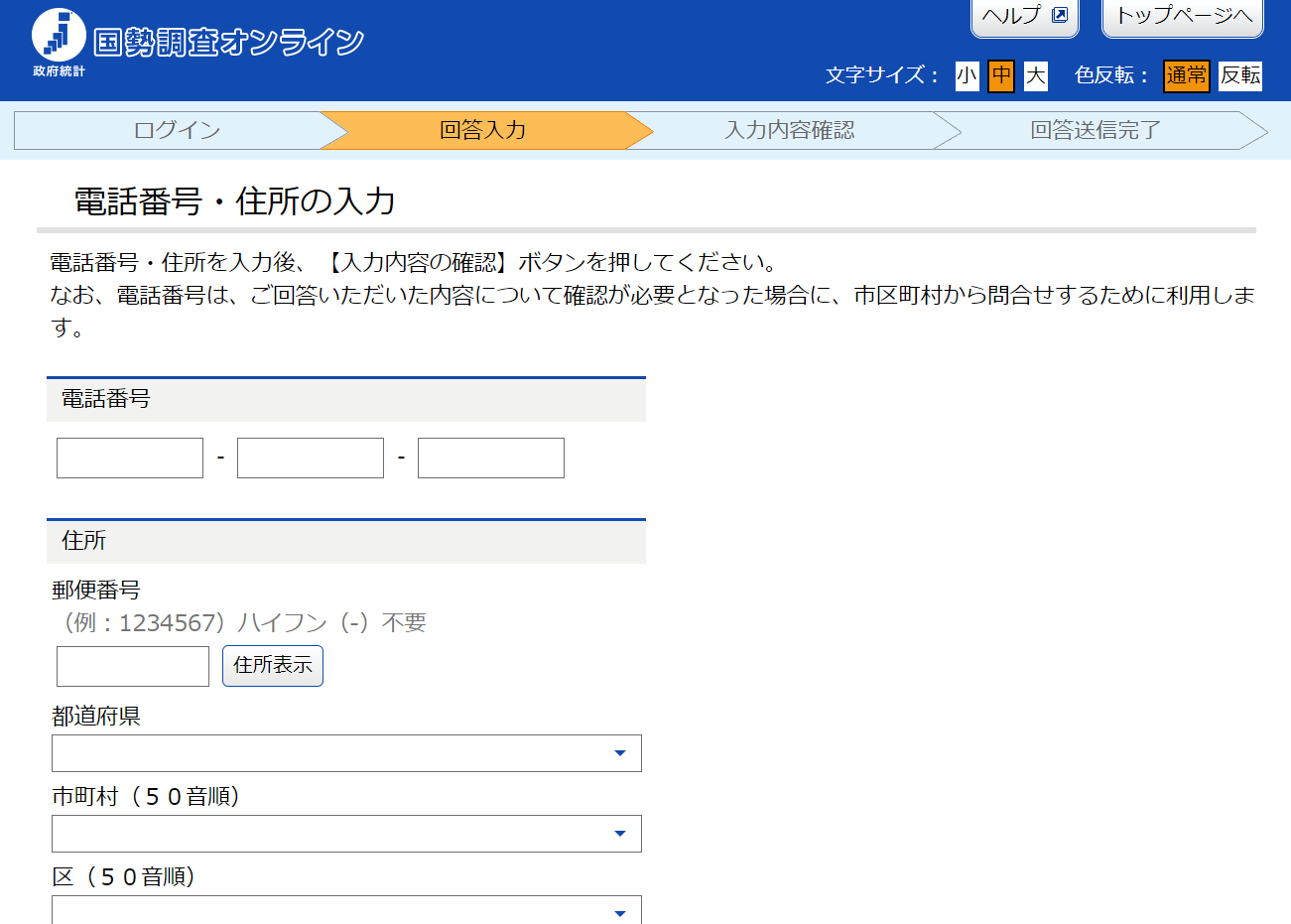Click the 文字サイズ label
Viewport: 1291px width, 924px height.
click(882, 75)
